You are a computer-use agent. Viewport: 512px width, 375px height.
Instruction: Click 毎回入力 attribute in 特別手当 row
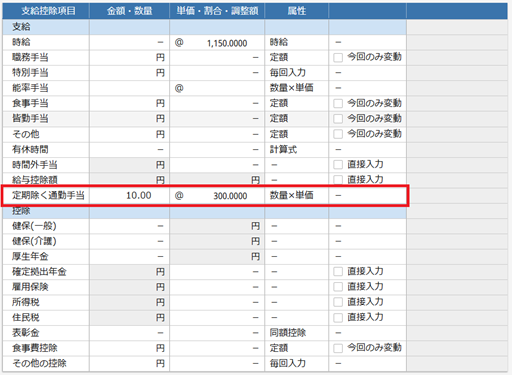tap(288, 73)
